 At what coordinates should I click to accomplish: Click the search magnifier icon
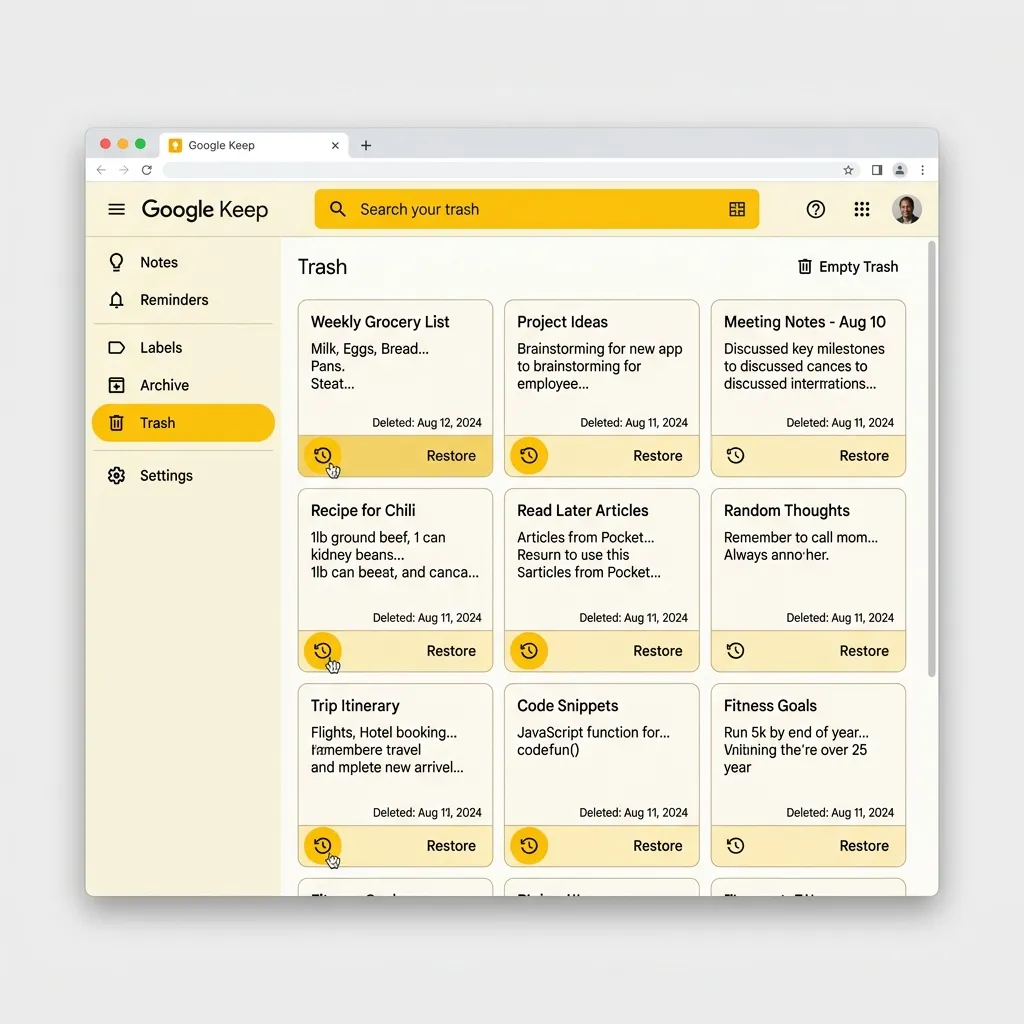[338, 209]
